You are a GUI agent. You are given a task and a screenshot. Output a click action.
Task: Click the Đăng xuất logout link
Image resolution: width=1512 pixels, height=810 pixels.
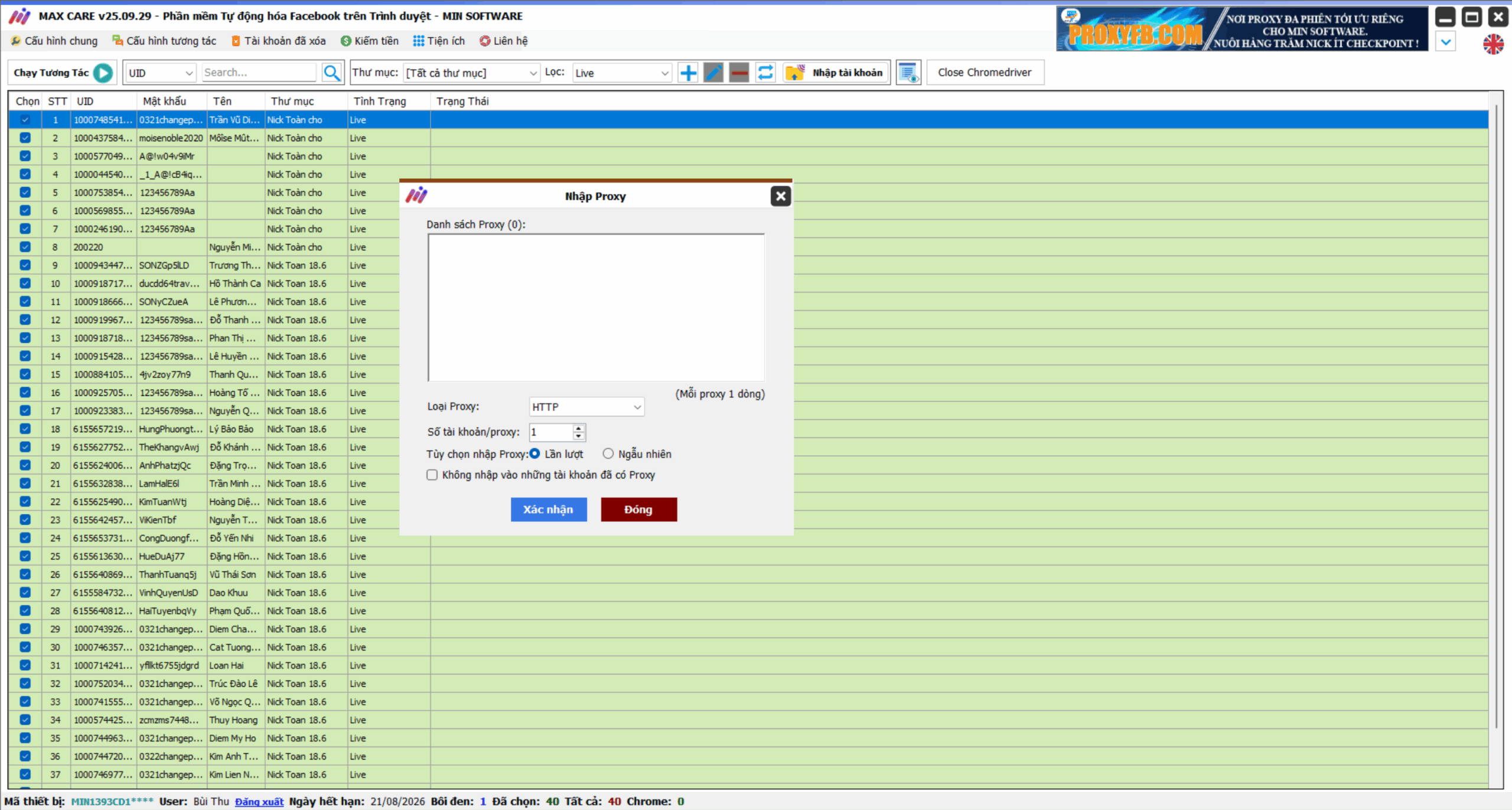tap(259, 801)
